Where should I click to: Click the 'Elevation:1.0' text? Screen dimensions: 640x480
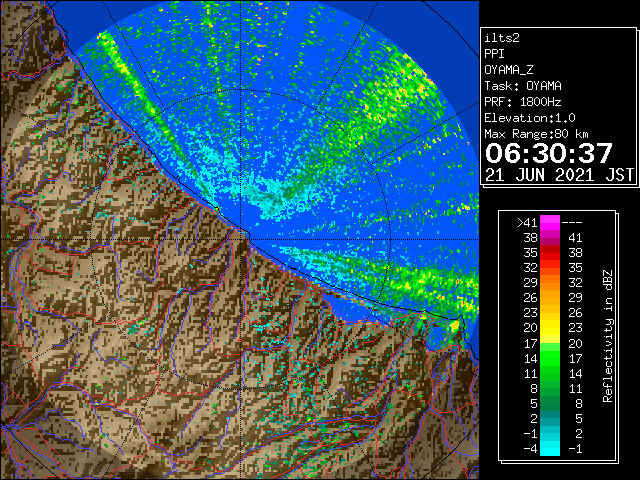click(530, 118)
